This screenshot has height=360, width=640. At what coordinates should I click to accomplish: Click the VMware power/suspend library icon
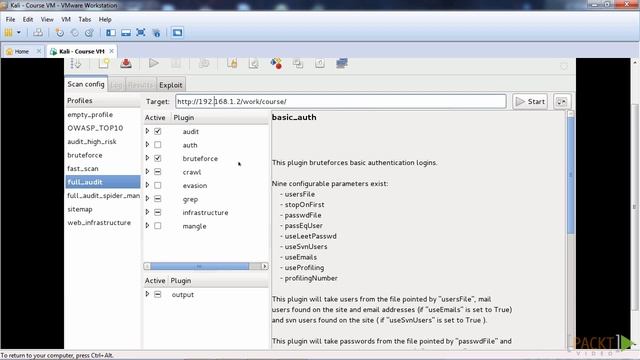click(8, 33)
